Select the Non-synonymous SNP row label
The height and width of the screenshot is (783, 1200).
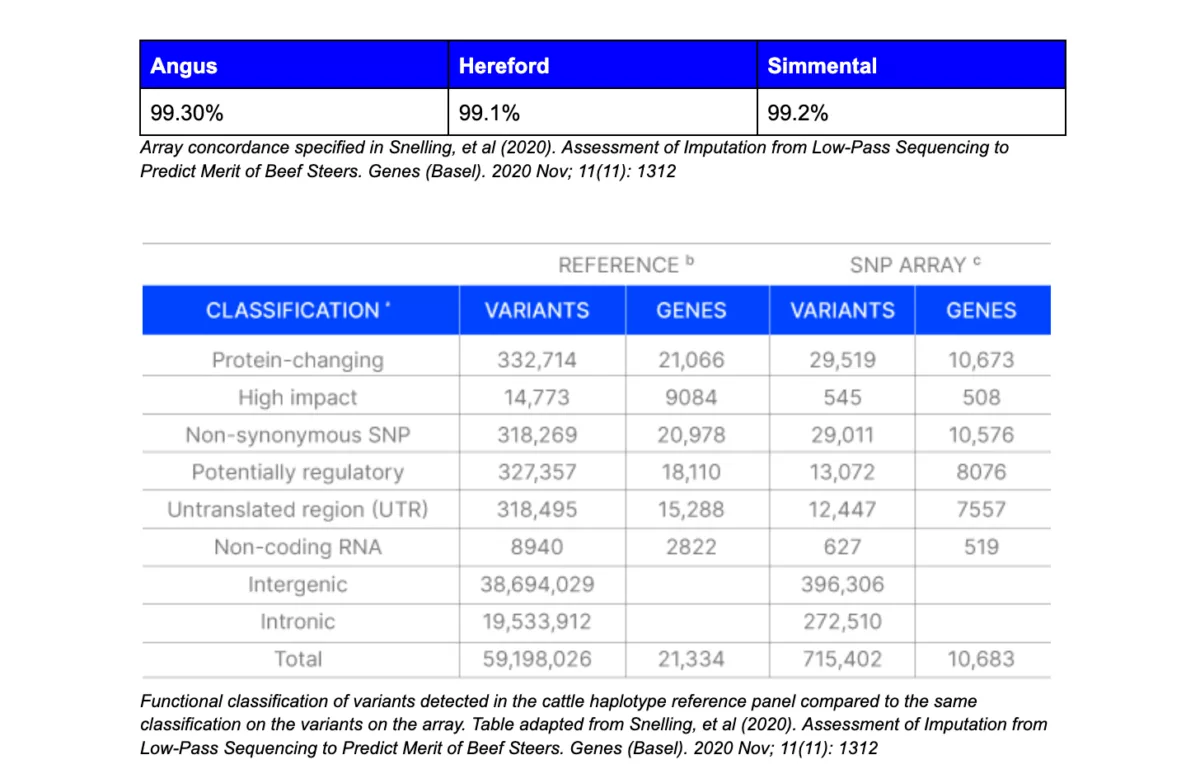click(x=297, y=435)
